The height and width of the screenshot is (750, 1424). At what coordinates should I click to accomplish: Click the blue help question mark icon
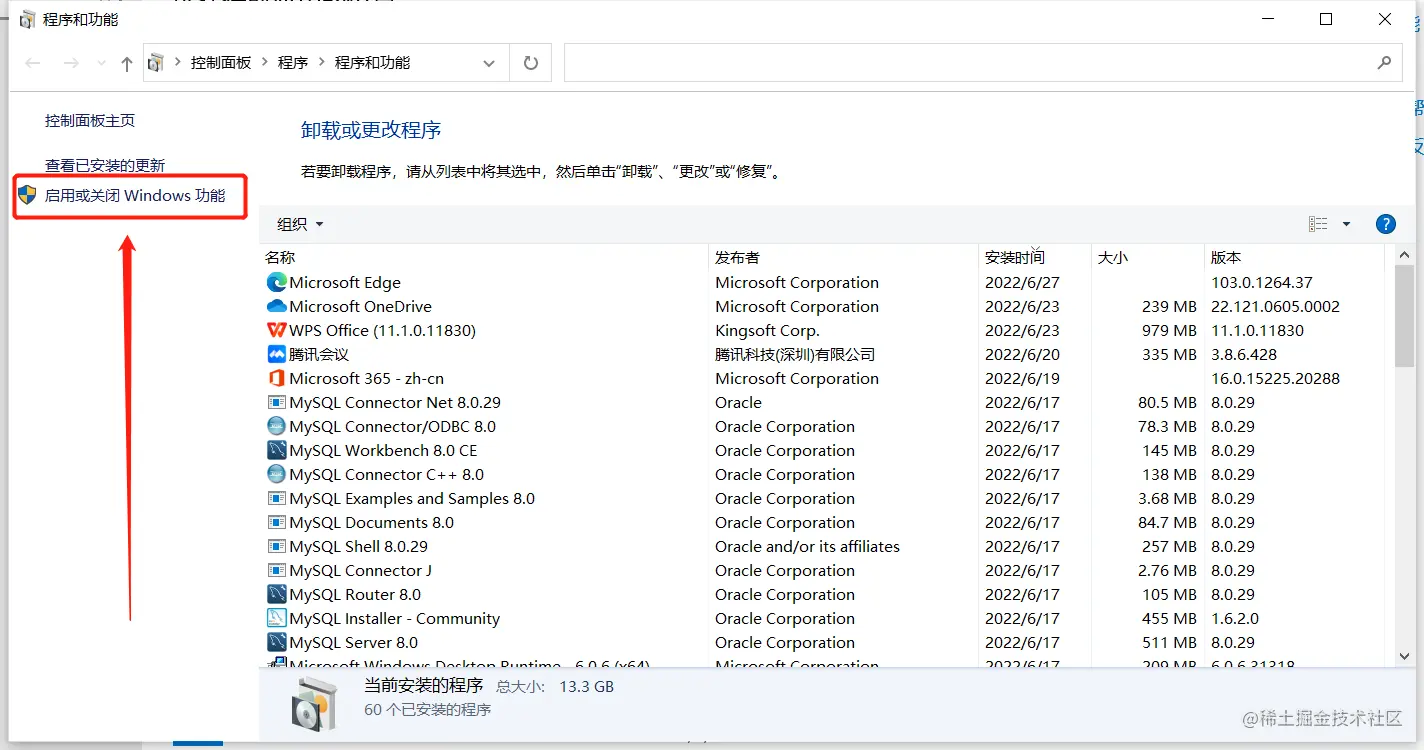1386,224
